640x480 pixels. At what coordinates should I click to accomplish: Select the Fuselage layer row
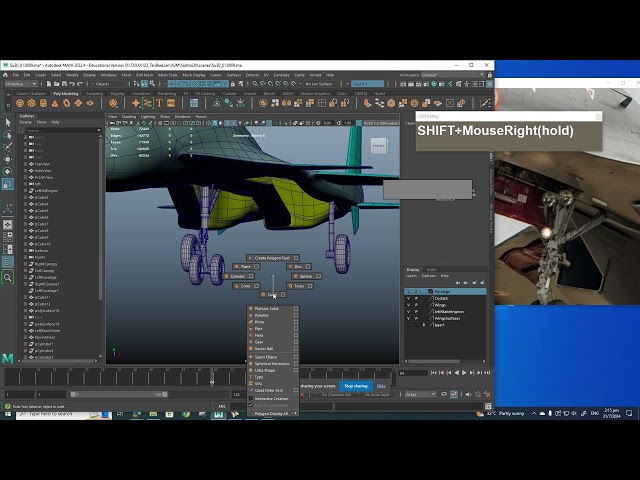tap(445, 292)
